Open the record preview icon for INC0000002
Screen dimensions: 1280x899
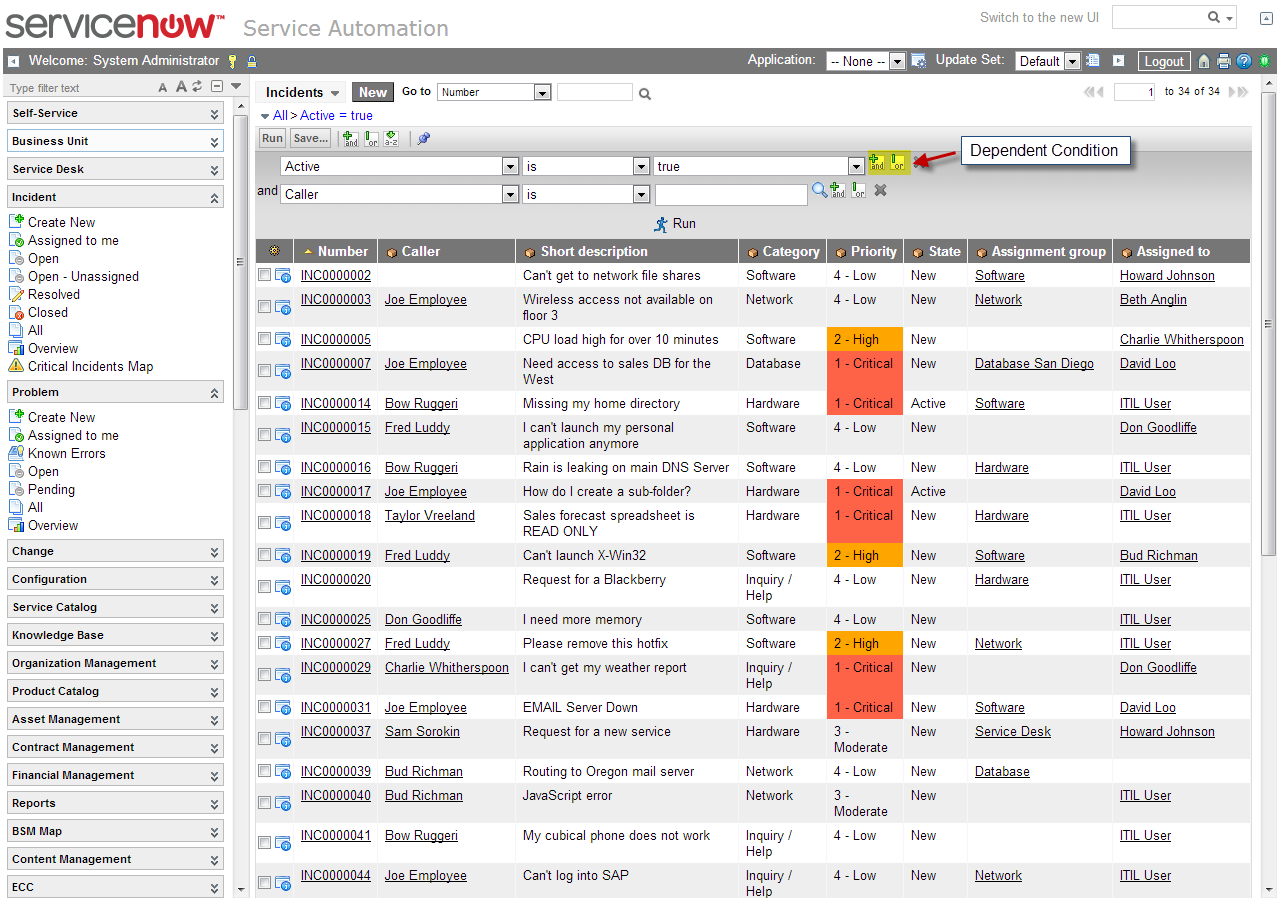[283, 276]
